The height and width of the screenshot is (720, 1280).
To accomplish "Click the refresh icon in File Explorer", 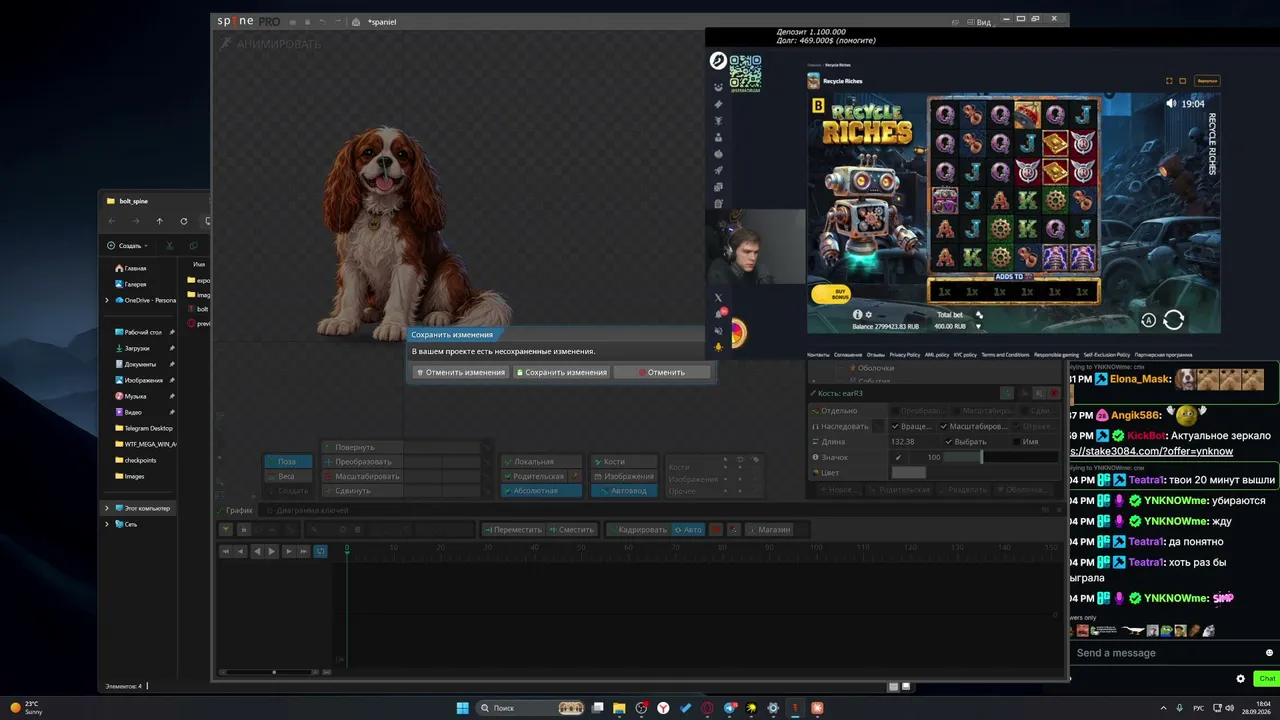I will tap(184, 221).
